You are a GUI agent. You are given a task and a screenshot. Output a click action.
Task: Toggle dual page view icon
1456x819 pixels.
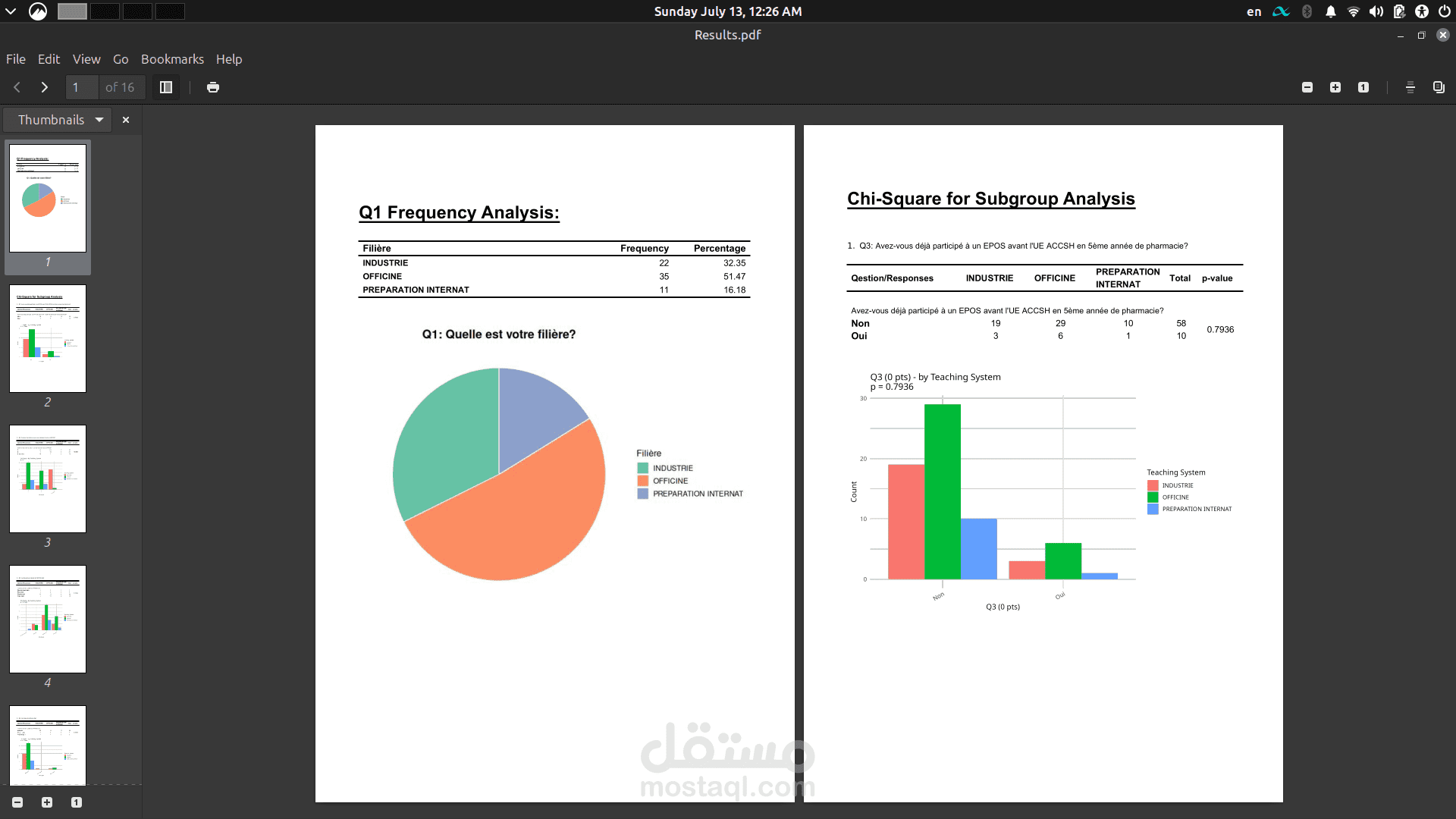click(x=1439, y=87)
